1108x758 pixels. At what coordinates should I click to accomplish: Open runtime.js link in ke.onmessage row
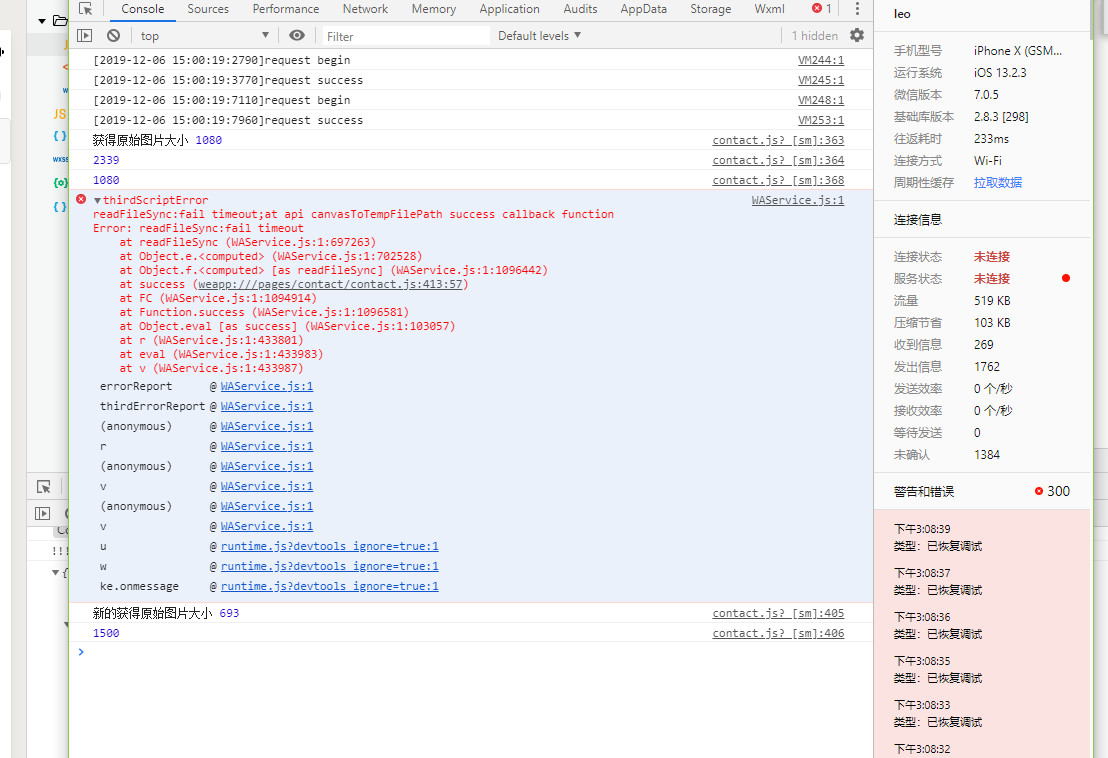point(329,586)
